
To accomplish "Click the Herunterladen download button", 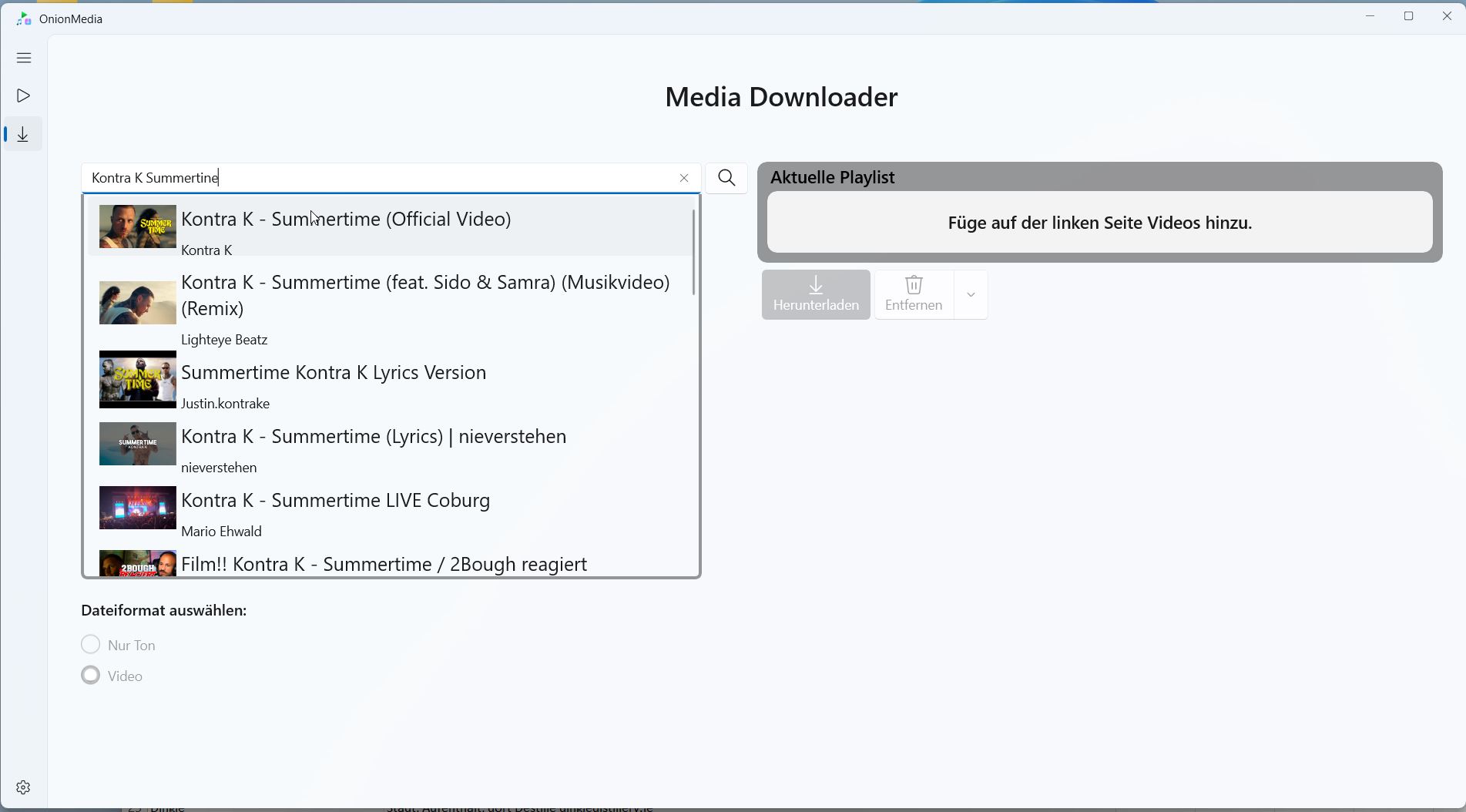I will point(816,294).
